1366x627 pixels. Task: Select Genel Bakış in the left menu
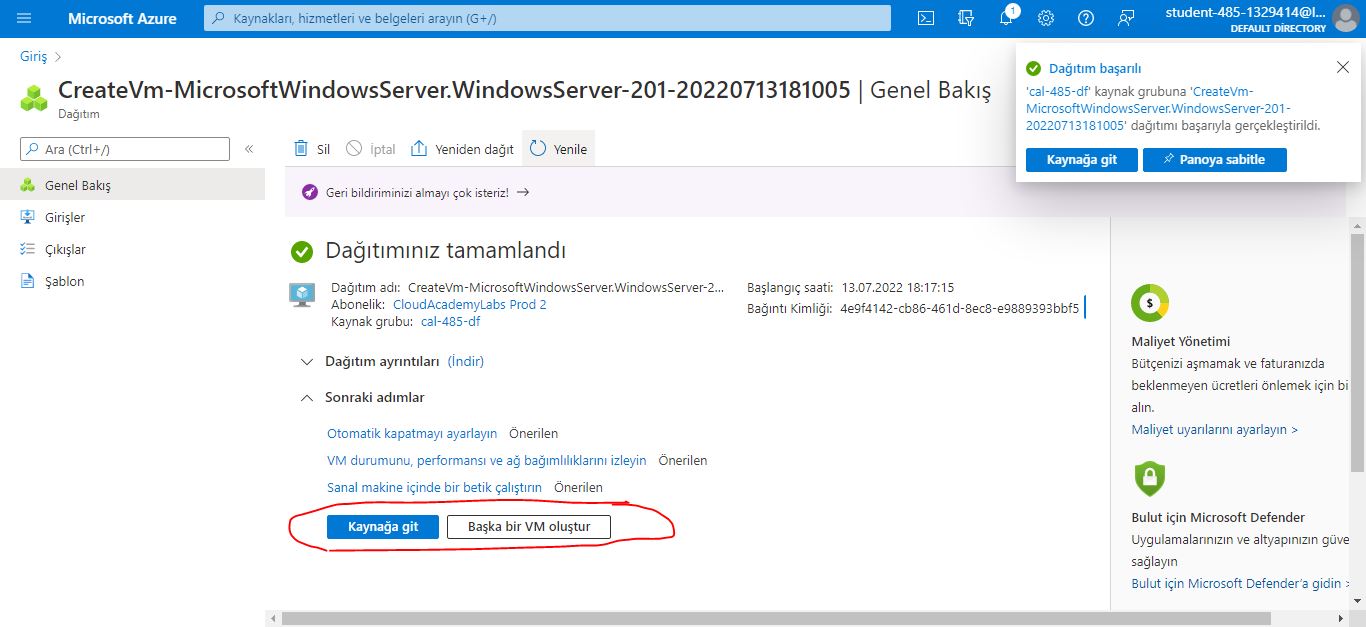[x=132, y=185]
